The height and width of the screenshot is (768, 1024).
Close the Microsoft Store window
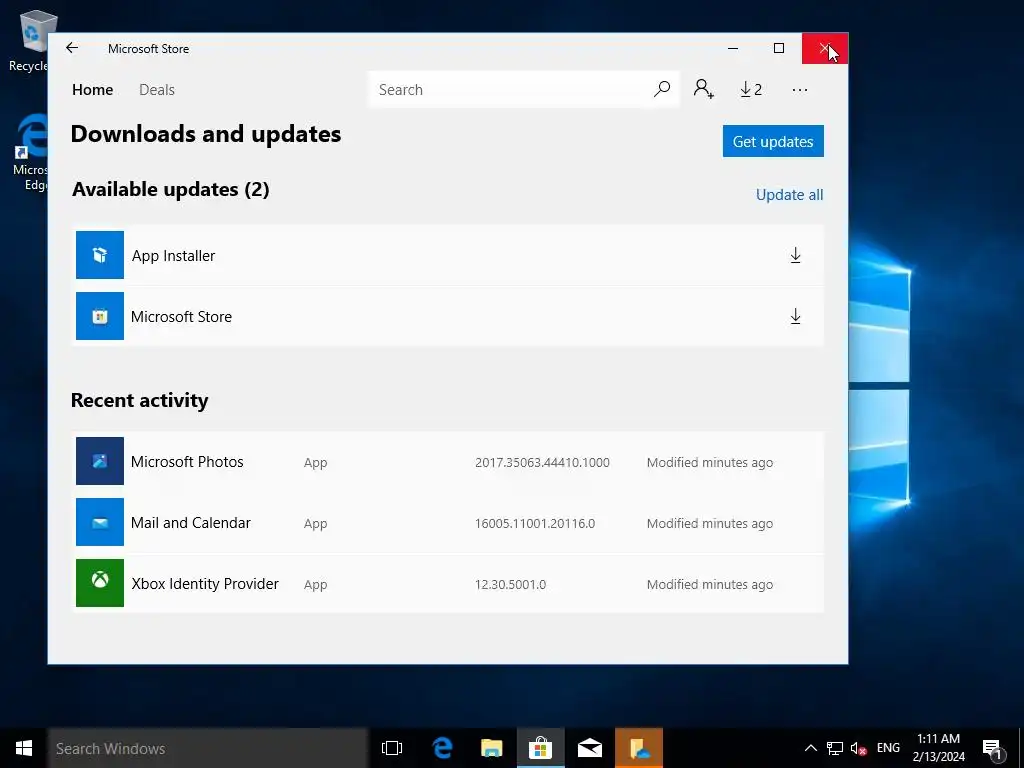825,48
